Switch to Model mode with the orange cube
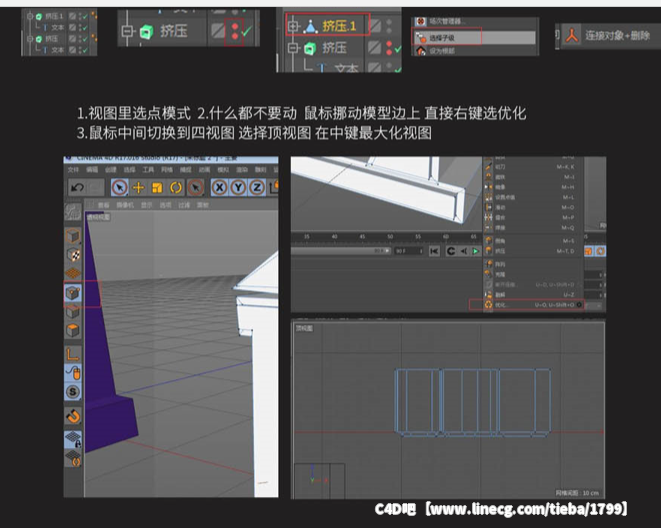661x528 pixels. (x=73, y=236)
